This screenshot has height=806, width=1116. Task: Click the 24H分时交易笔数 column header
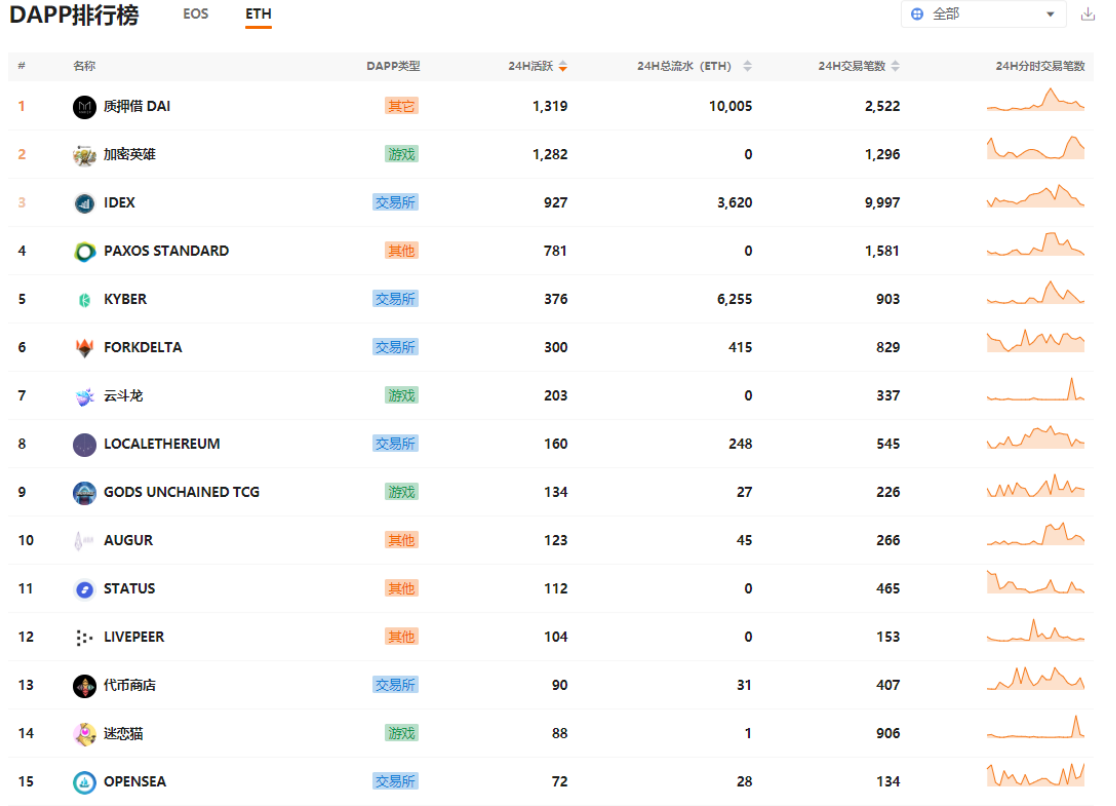pyautogui.click(x=1040, y=66)
